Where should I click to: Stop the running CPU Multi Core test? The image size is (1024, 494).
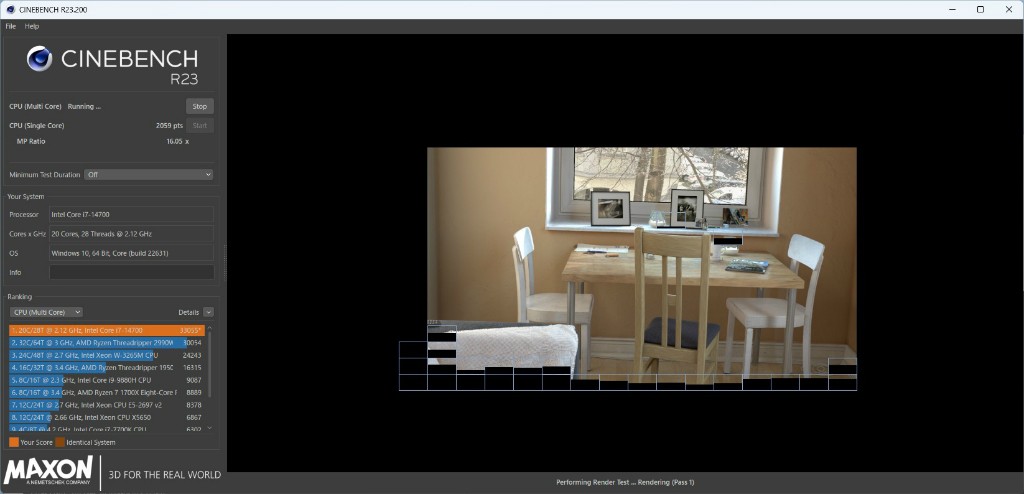point(199,106)
